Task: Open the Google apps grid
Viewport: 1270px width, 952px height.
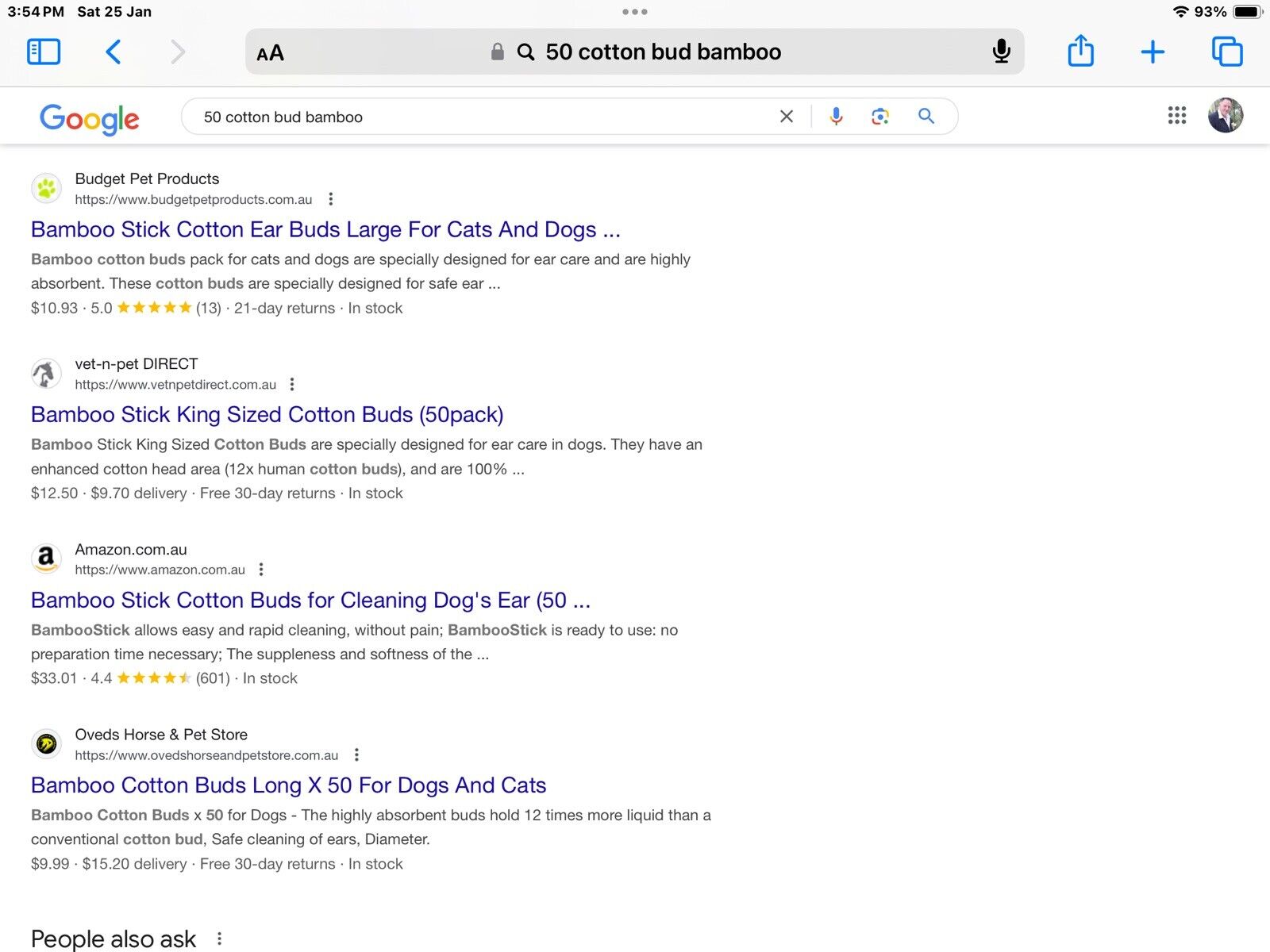Action: tap(1177, 116)
